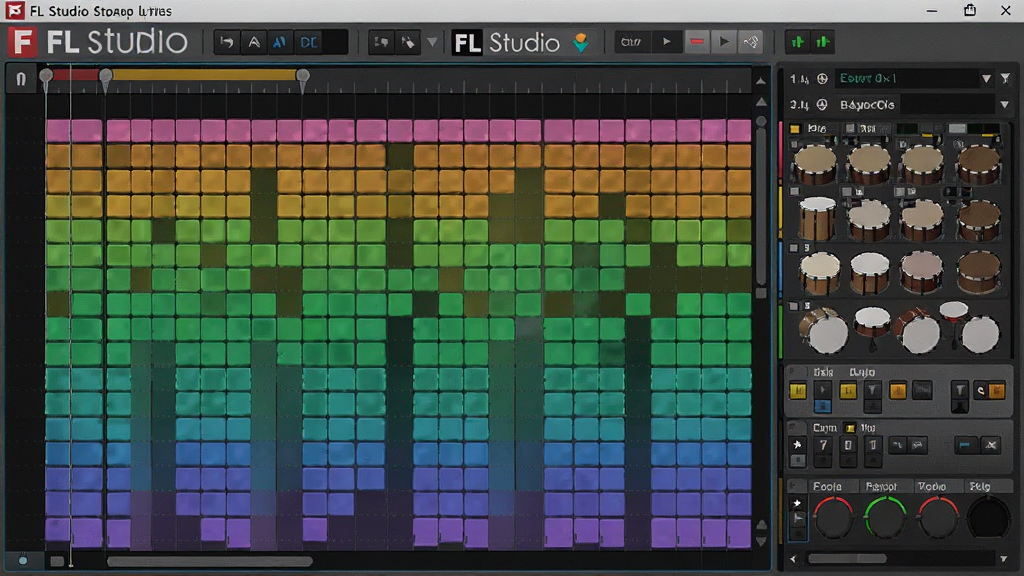Click the button with the blue horizontal line

965,445
